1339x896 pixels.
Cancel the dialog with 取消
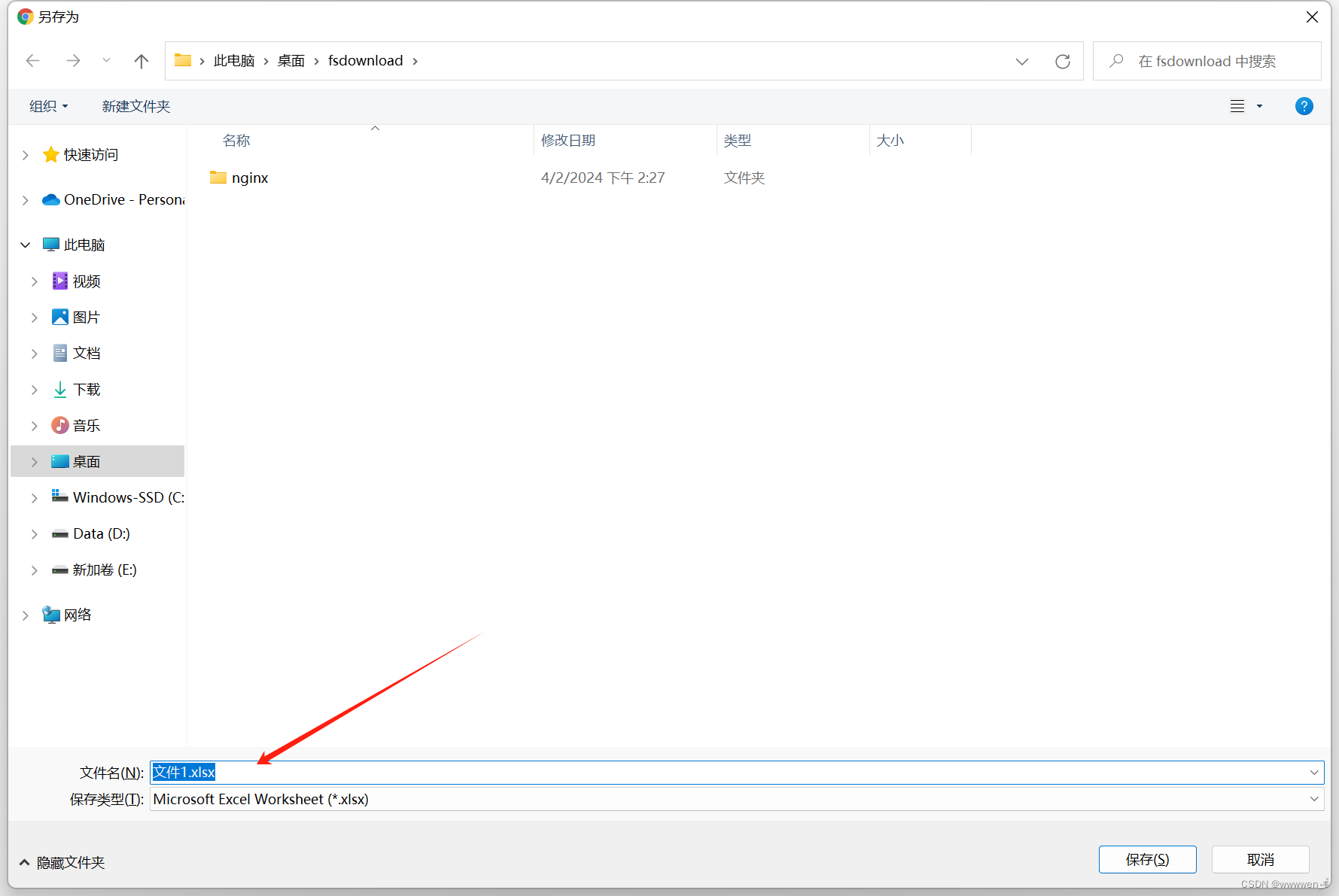(1261, 859)
